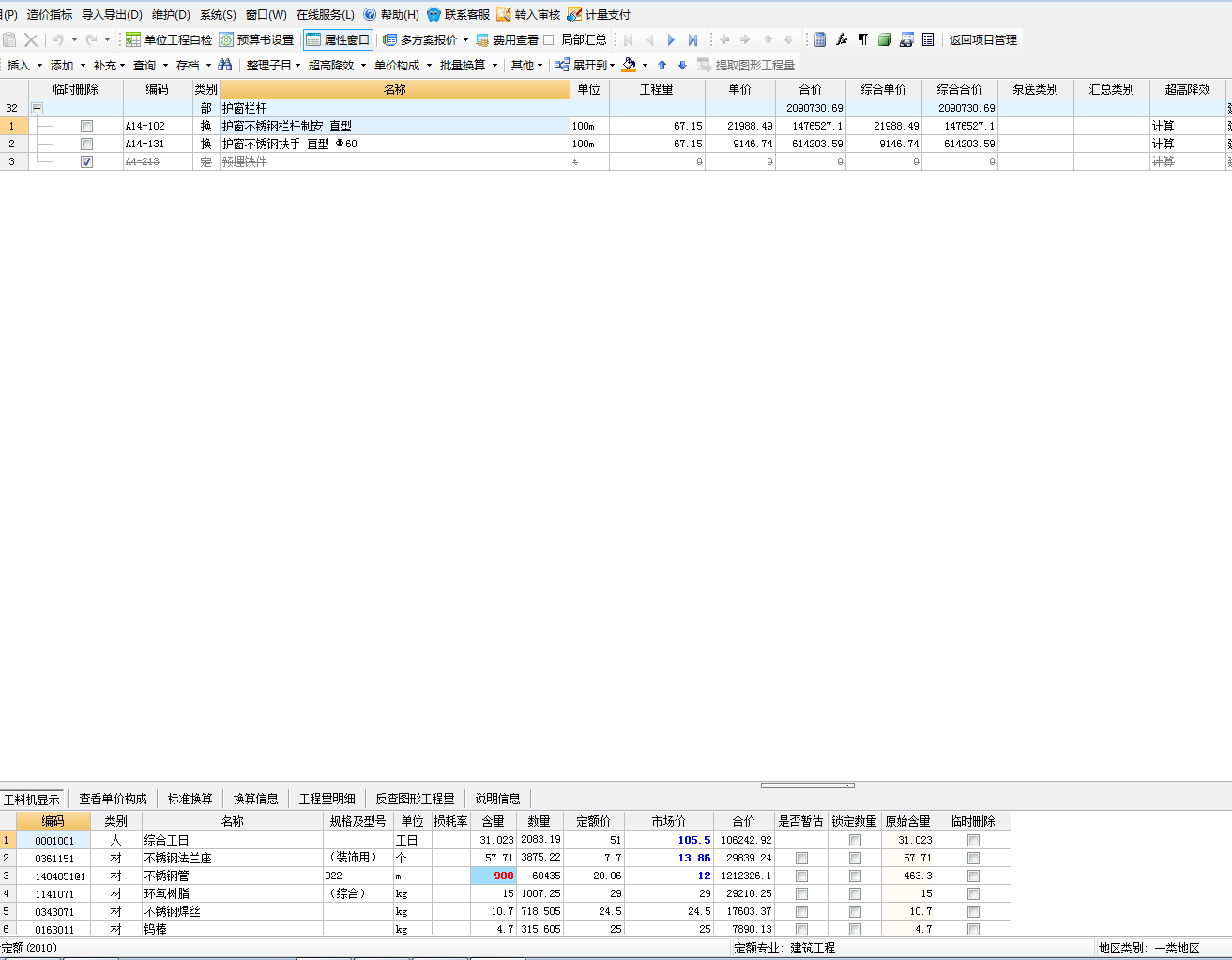Switch to 查看单价构成 tab
The width and height of the screenshot is (1232, 960).
113,799
